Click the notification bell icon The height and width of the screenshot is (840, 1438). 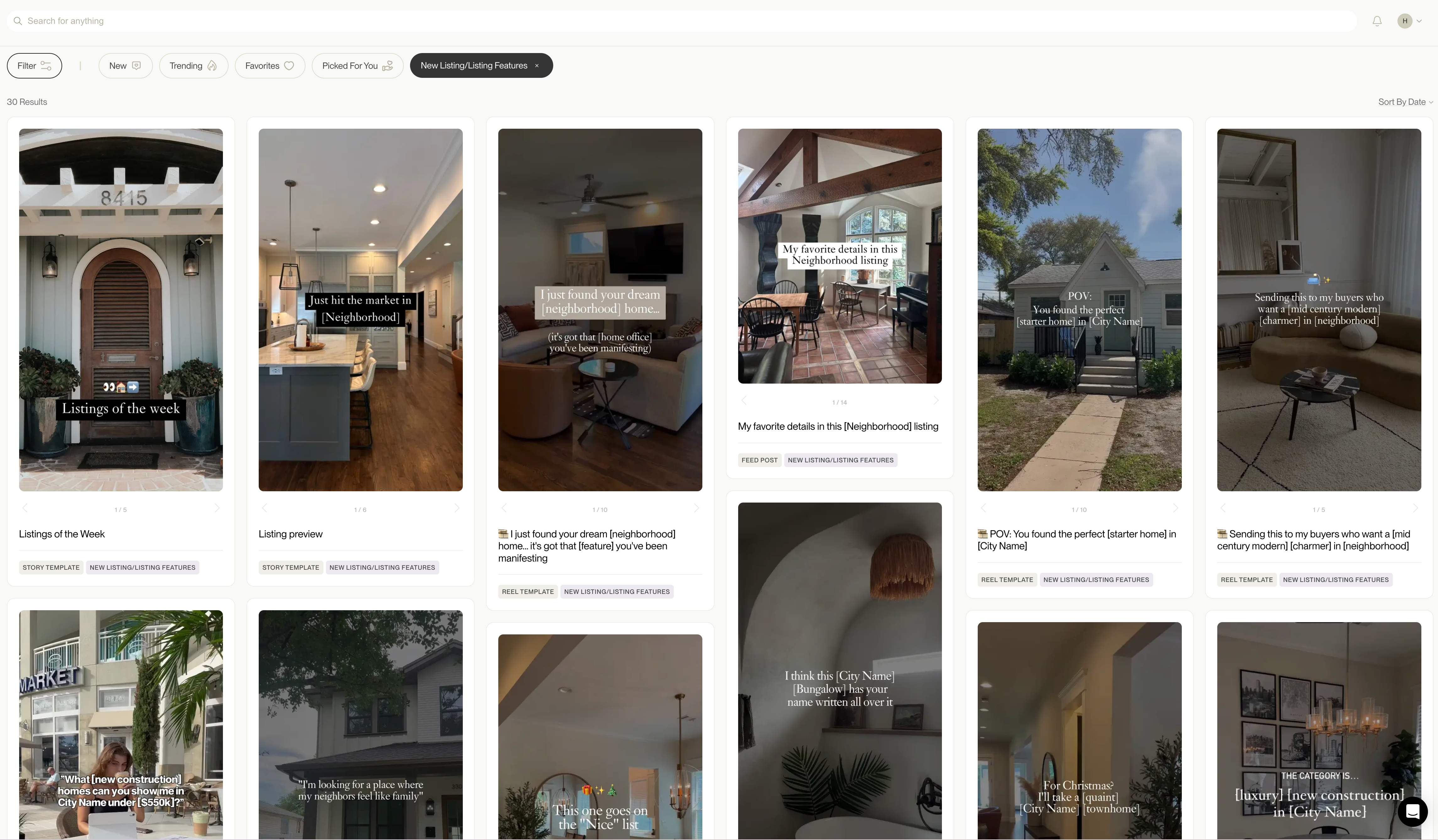(x=1377, y=20)
